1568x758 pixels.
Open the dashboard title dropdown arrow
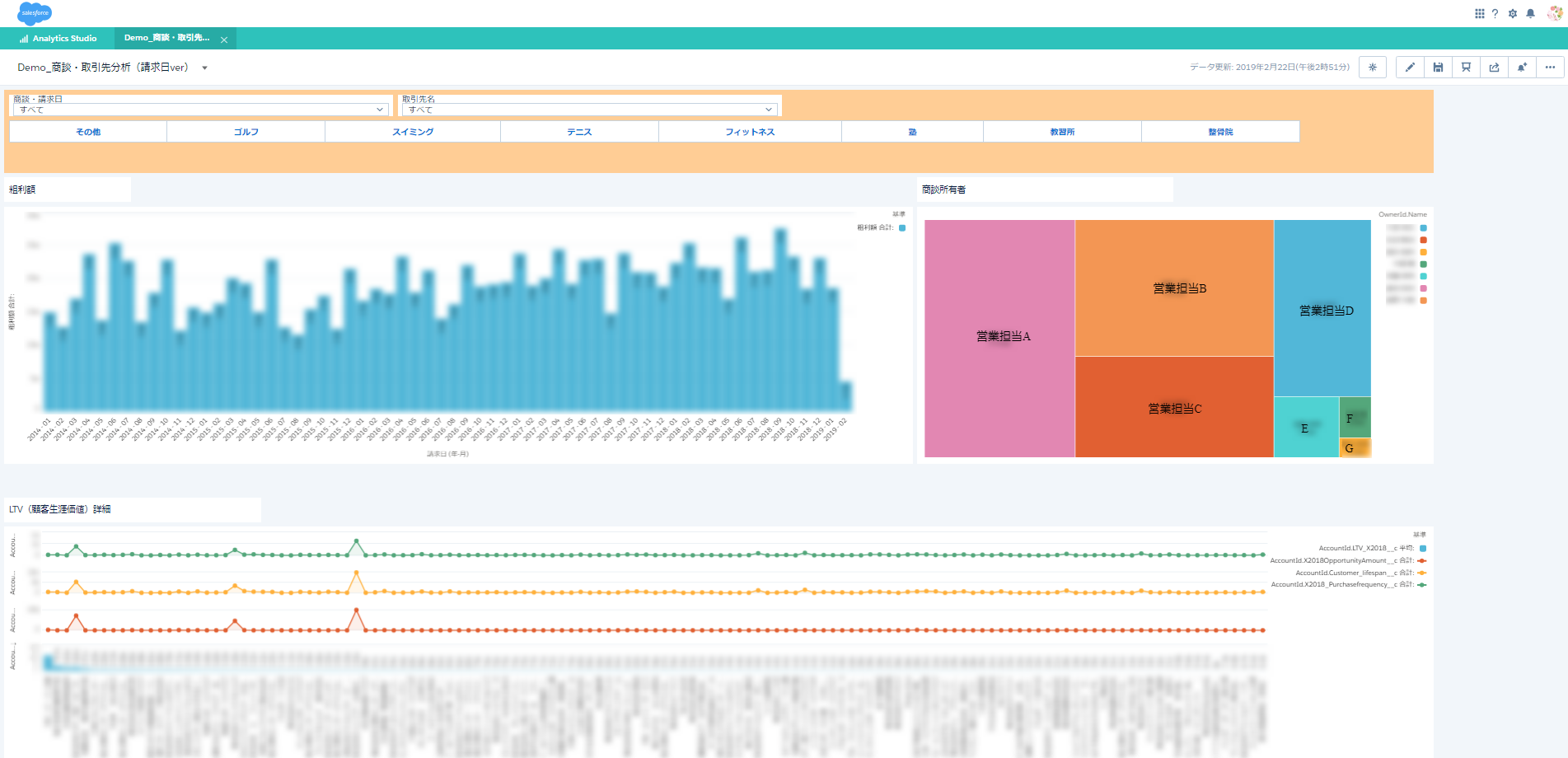pyautogui.click(x=204, y=68)
